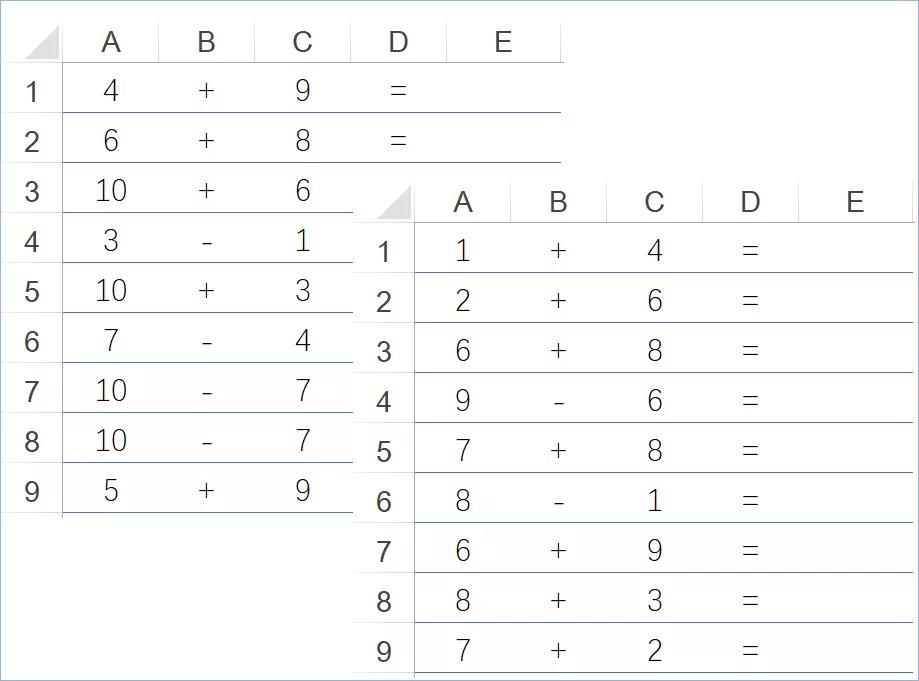Click cell C9 containing 9 in the left sheet
The width and height of the screenshot is (919, 681).
pos(302,490)
